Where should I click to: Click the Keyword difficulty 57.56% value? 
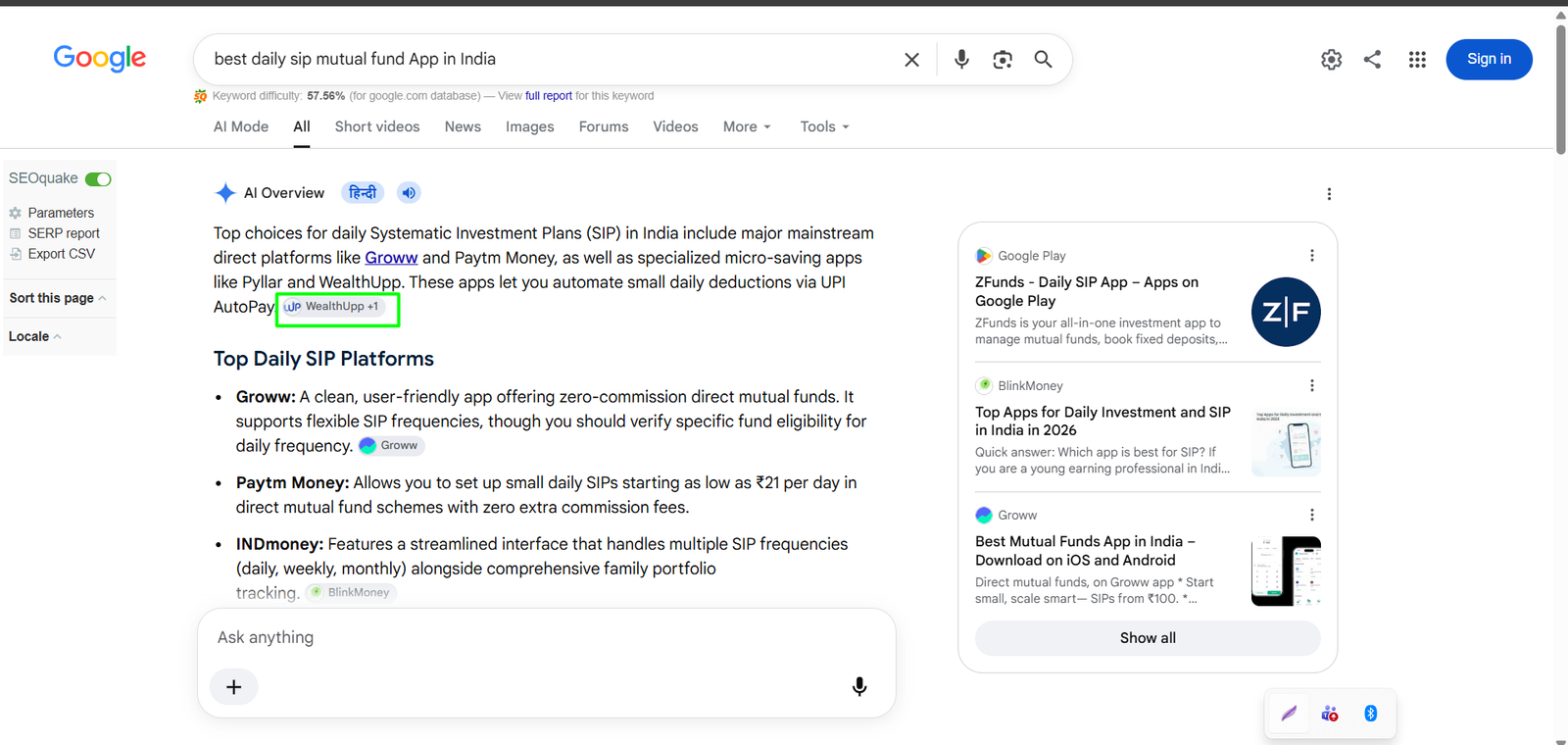click(x=325, y=96)
